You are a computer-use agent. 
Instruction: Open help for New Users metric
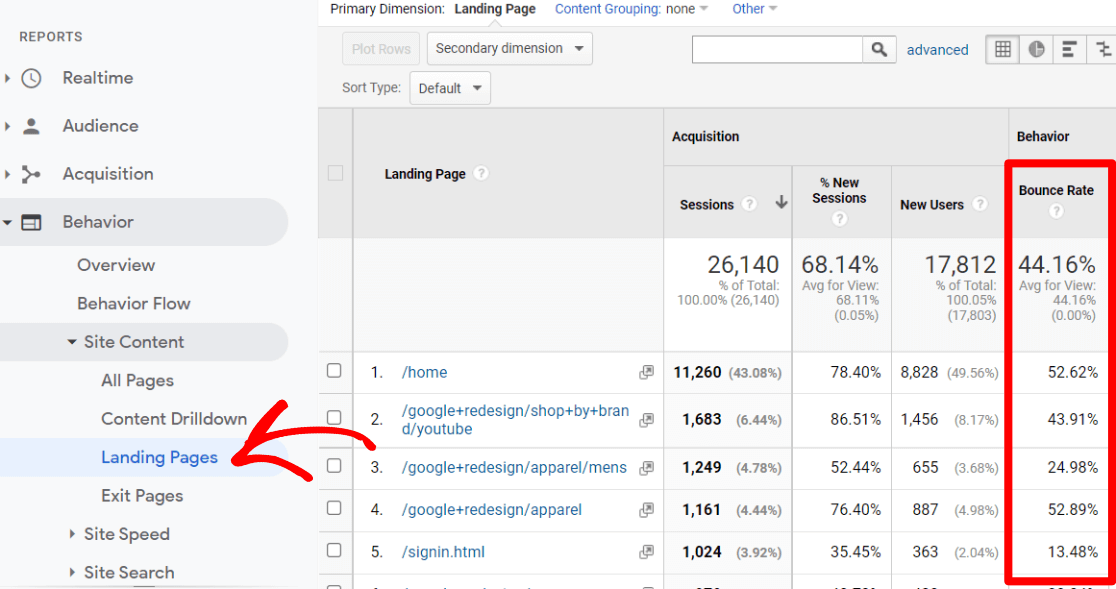point(980,204)
